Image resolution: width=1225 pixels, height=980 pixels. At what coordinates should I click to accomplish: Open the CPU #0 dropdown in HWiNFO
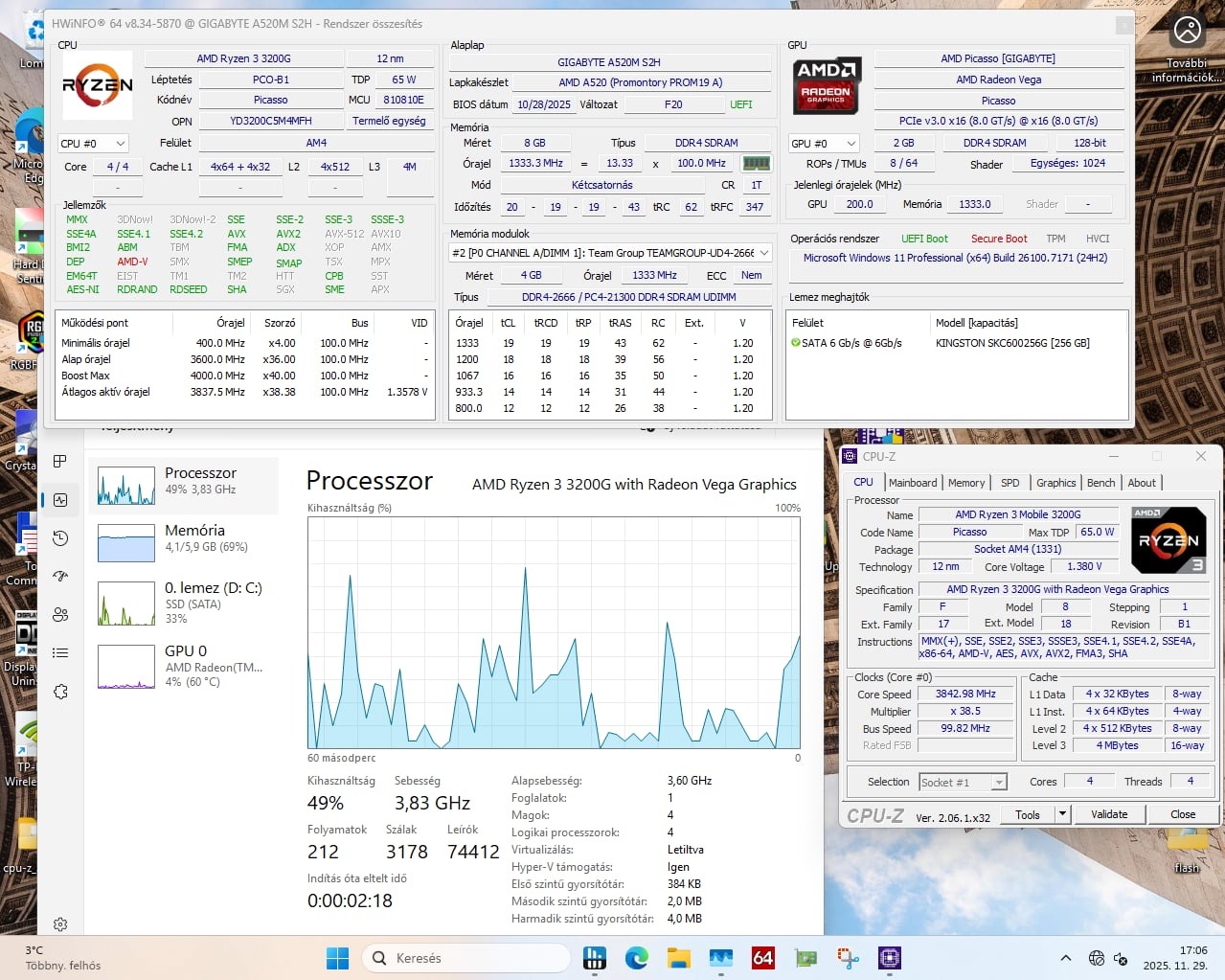93,144
